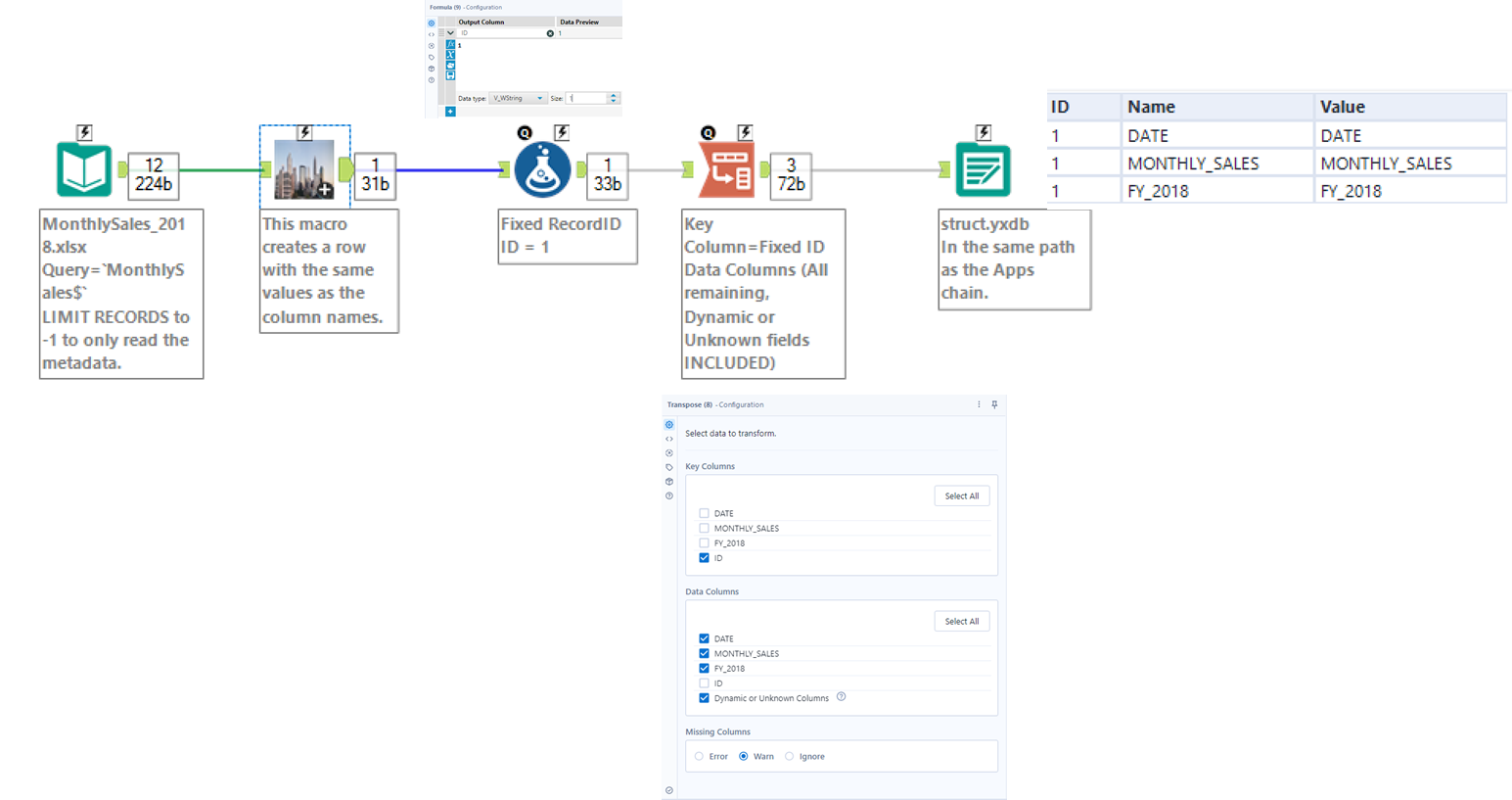1512x800 pixels.
Task: Open the fx functions icon in Formula editor
Action: [450, 45]
